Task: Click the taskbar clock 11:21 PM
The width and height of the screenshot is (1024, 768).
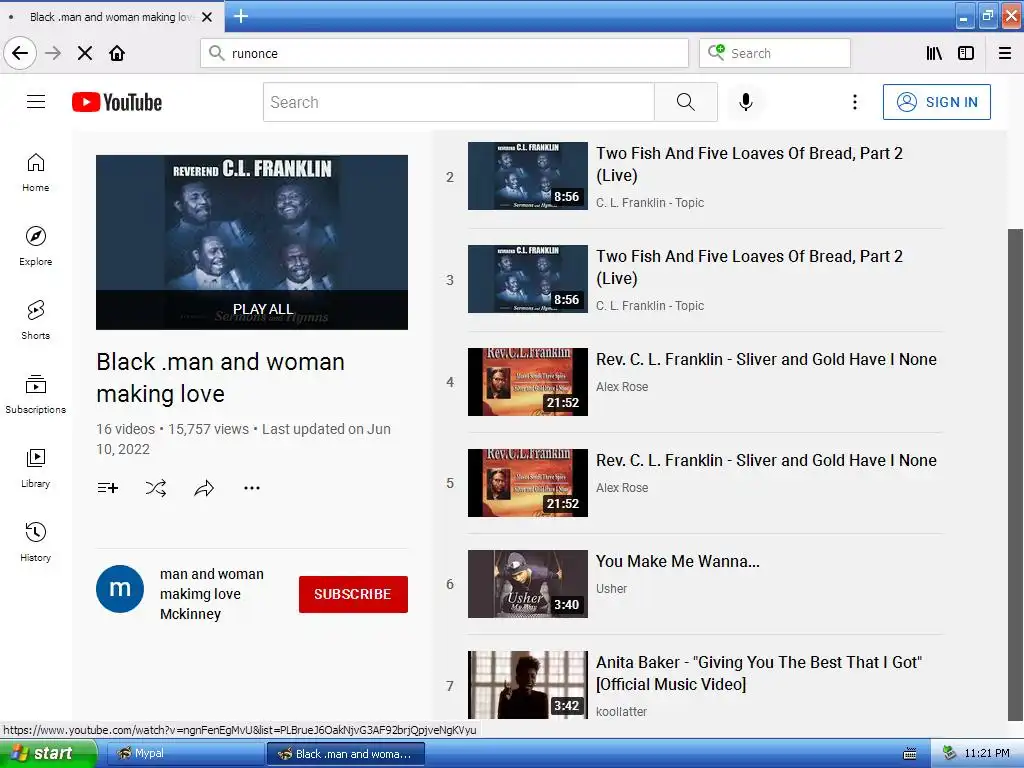Action: [x=987, y=754]
